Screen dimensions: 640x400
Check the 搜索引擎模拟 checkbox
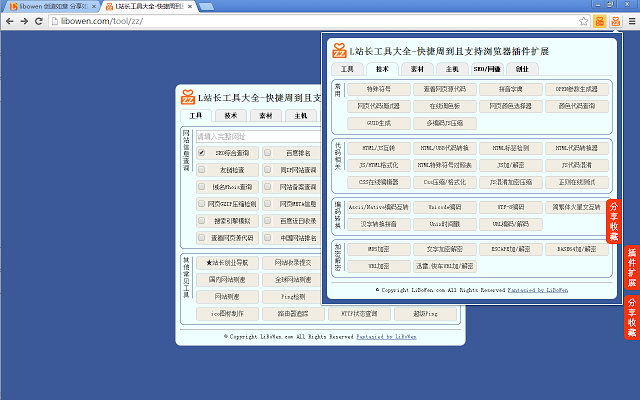pos(202,220)
